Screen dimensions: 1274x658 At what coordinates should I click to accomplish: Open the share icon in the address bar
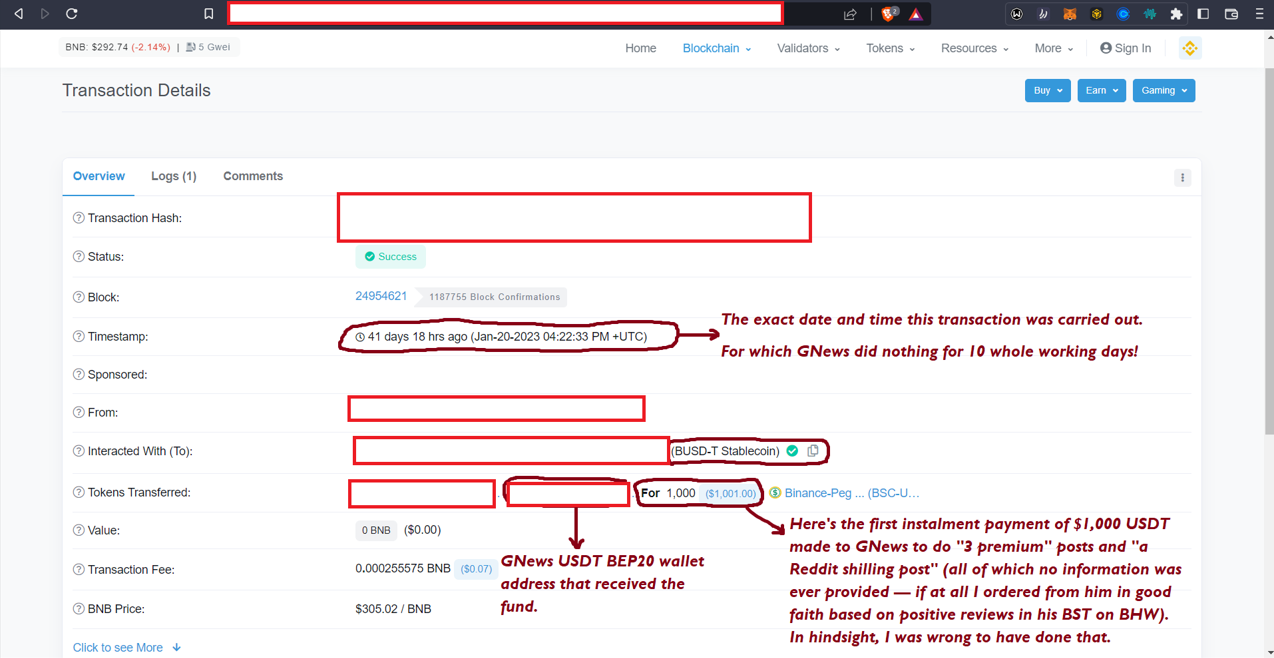click(x=850, y=14)
